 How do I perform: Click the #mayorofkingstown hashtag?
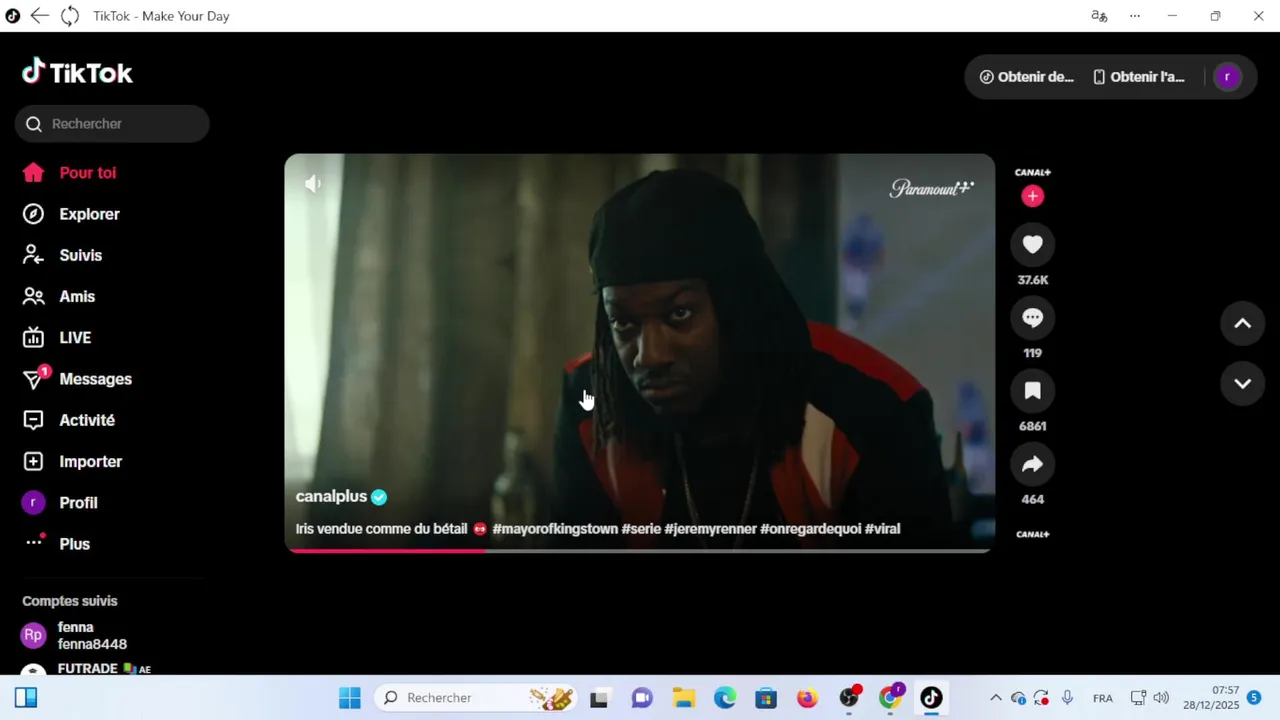(x=555, y=529)
